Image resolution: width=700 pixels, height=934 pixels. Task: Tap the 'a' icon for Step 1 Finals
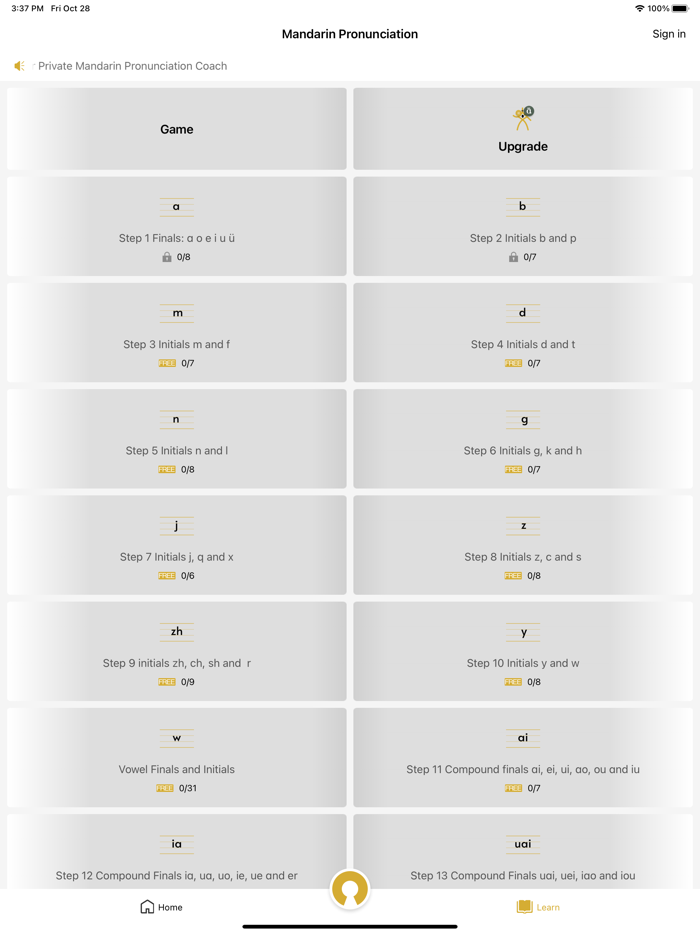coord(177,206)
